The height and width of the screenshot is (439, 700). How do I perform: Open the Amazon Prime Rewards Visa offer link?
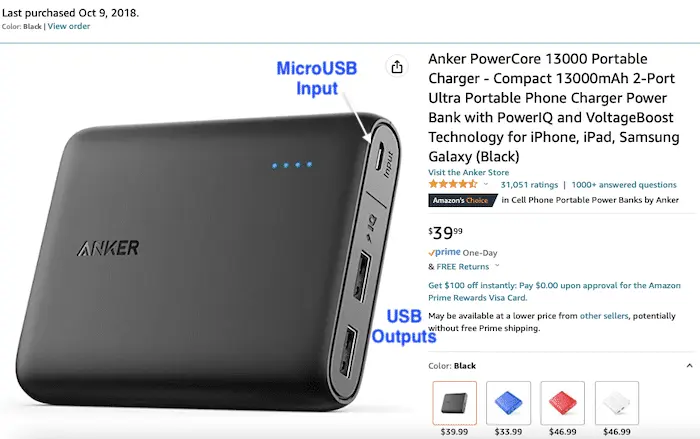click(554, 291)
